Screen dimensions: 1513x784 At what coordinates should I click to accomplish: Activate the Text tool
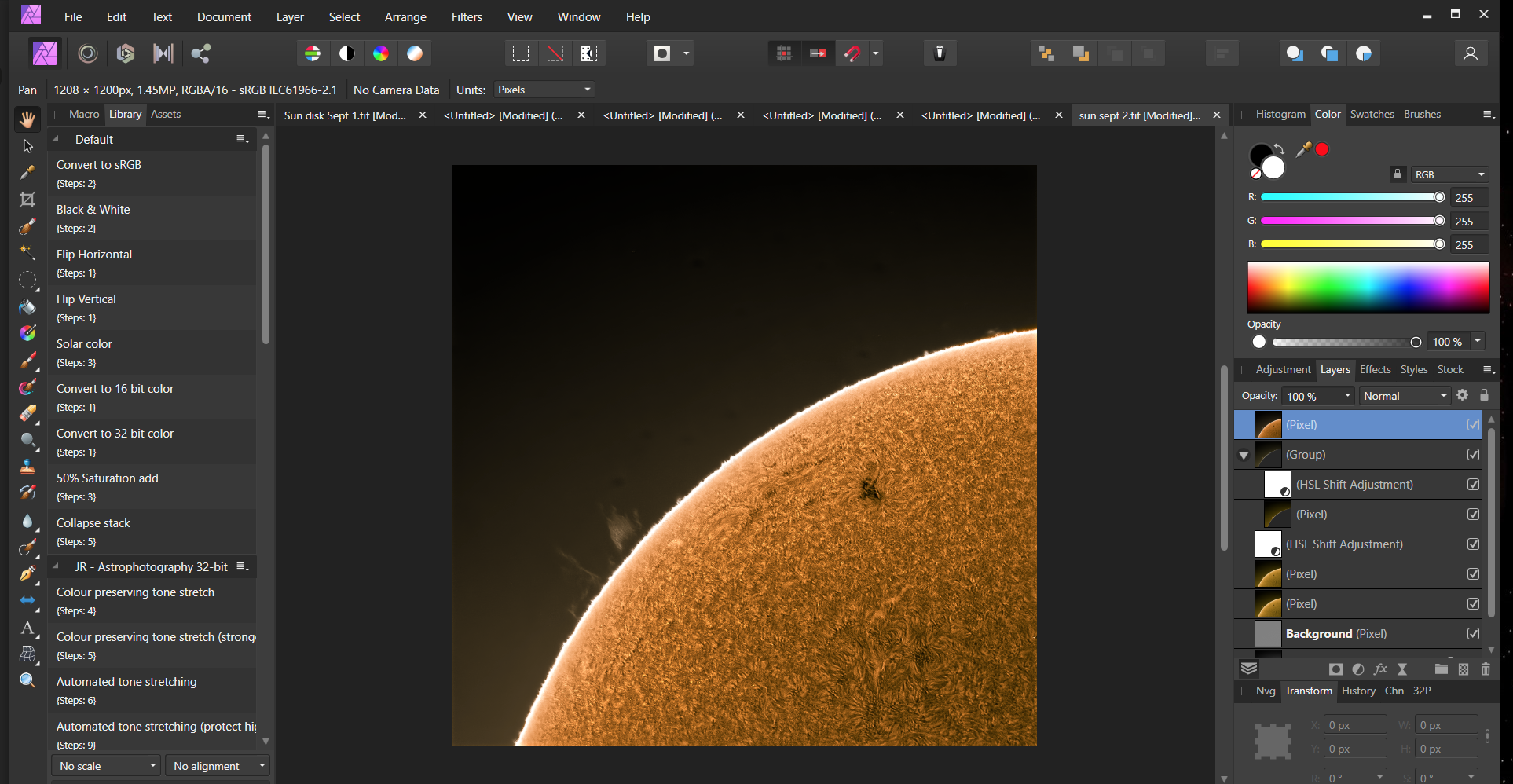(x=27, y=628)
